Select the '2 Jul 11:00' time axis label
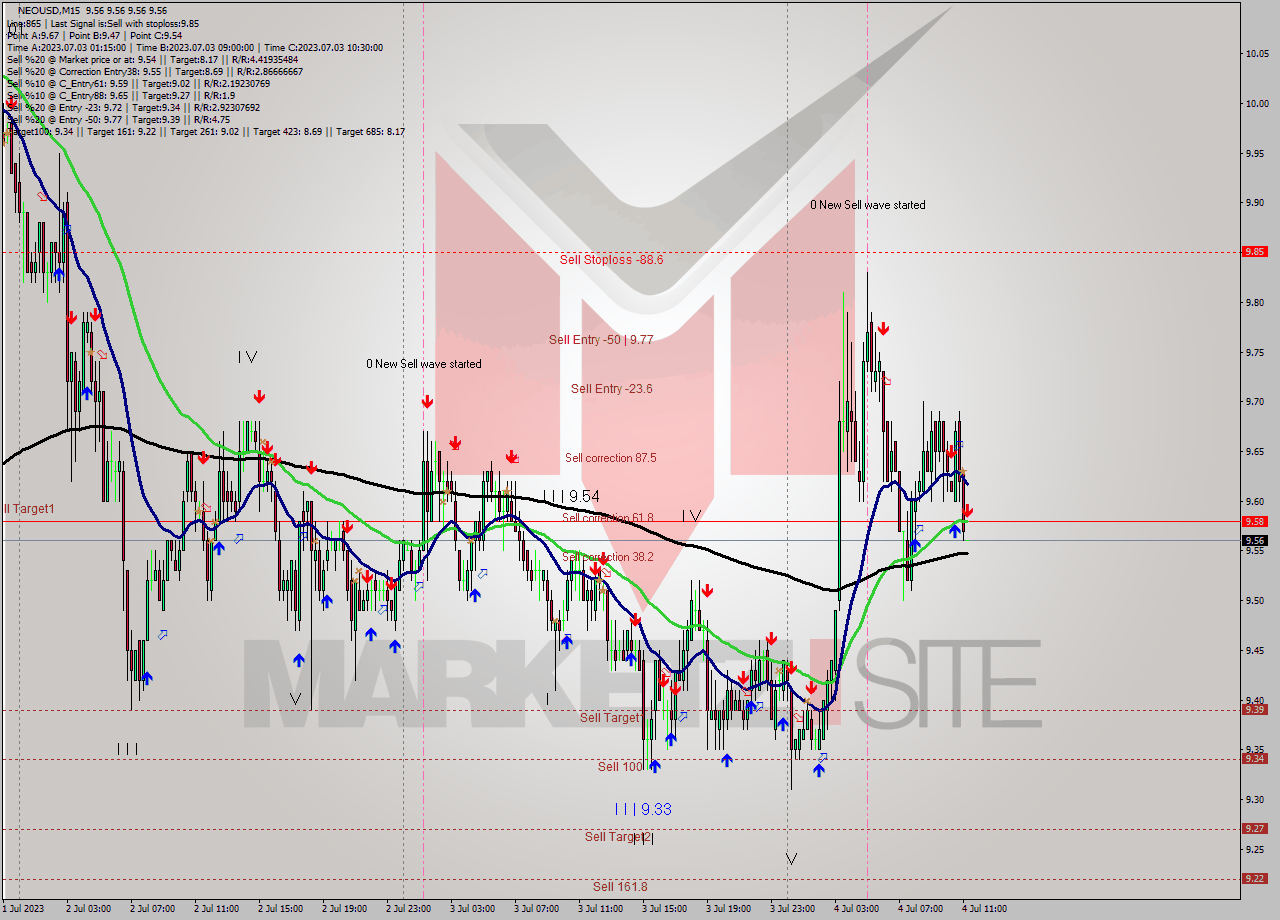The image size is (1280, 920). [216, 909]
